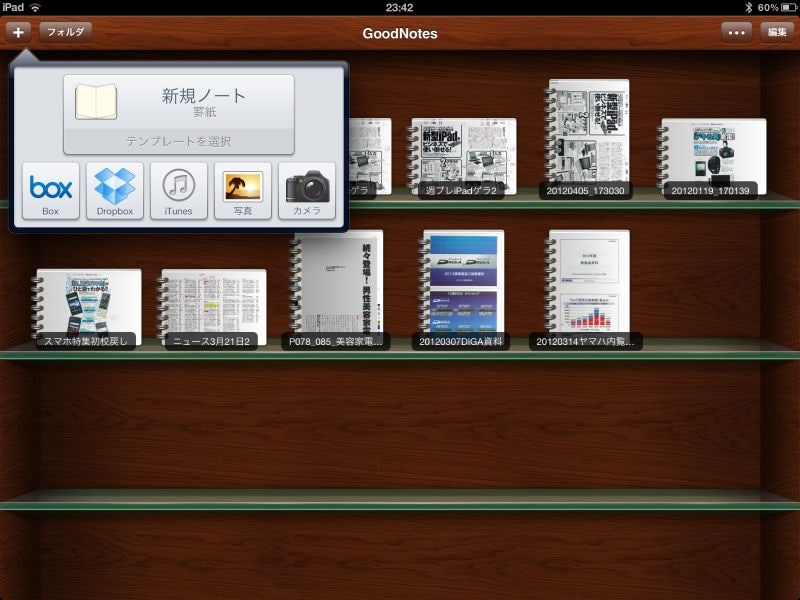Image resolution: width=800 pixels, height=600 pixels.
Task: Tap 編集 to edit the bookshelf
Action: (x=777, y=32)
